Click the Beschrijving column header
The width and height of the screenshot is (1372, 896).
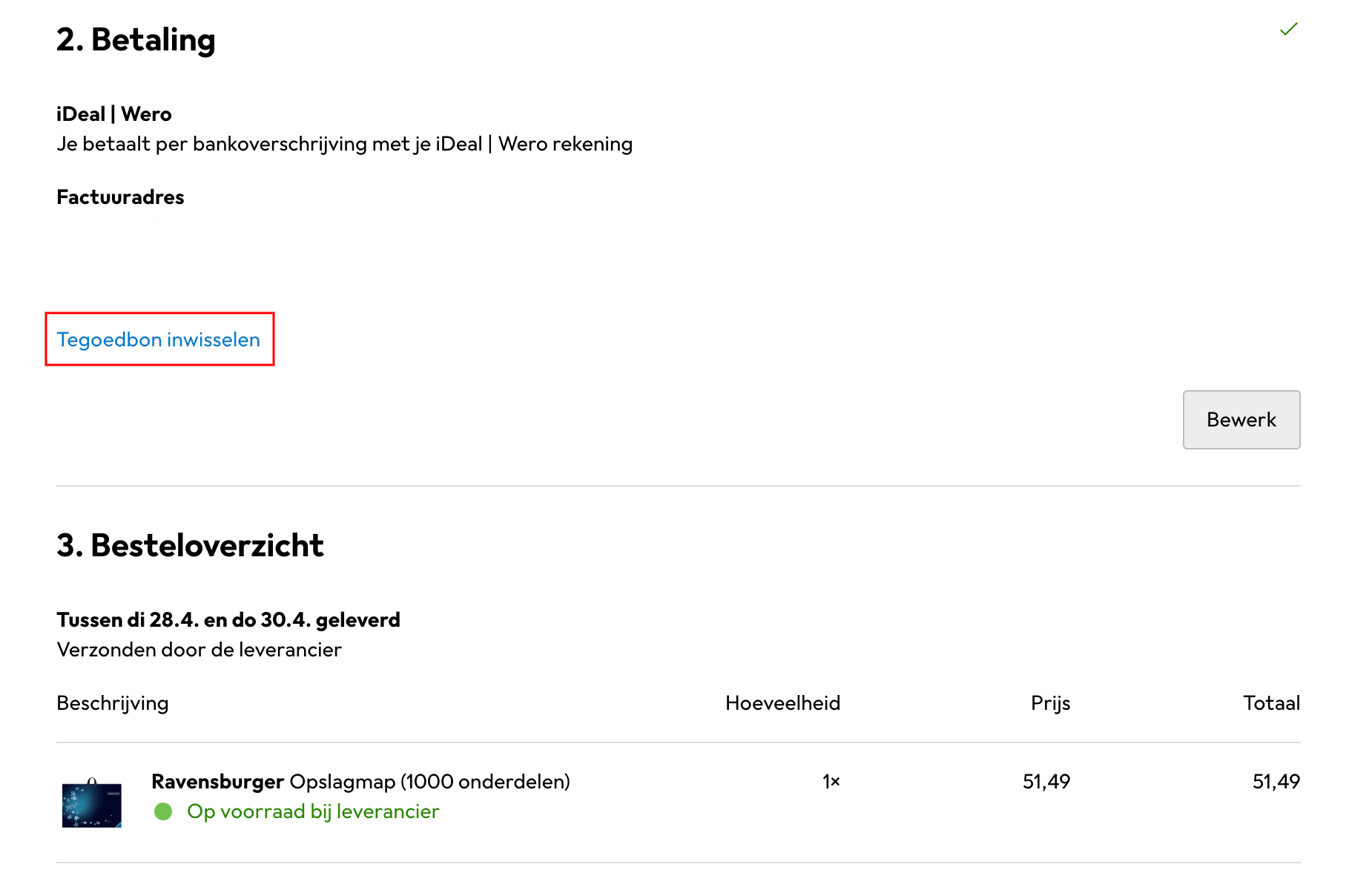tap(113, 703)
